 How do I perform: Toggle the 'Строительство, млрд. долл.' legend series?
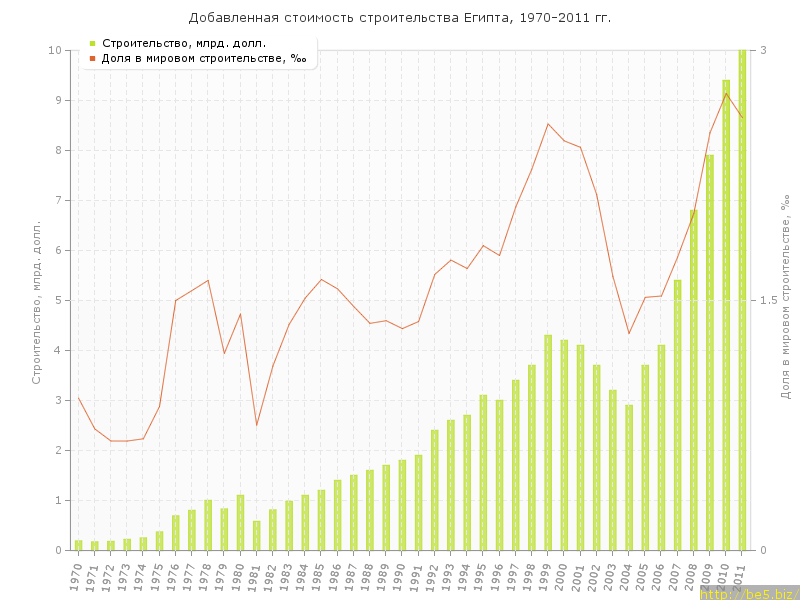click(170, 43)
